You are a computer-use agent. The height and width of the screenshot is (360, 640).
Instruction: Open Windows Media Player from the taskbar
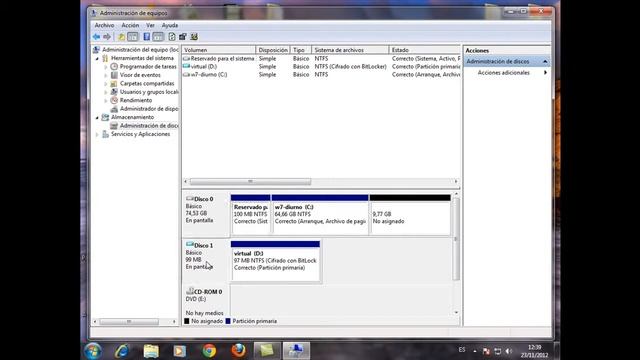point(180,351)
